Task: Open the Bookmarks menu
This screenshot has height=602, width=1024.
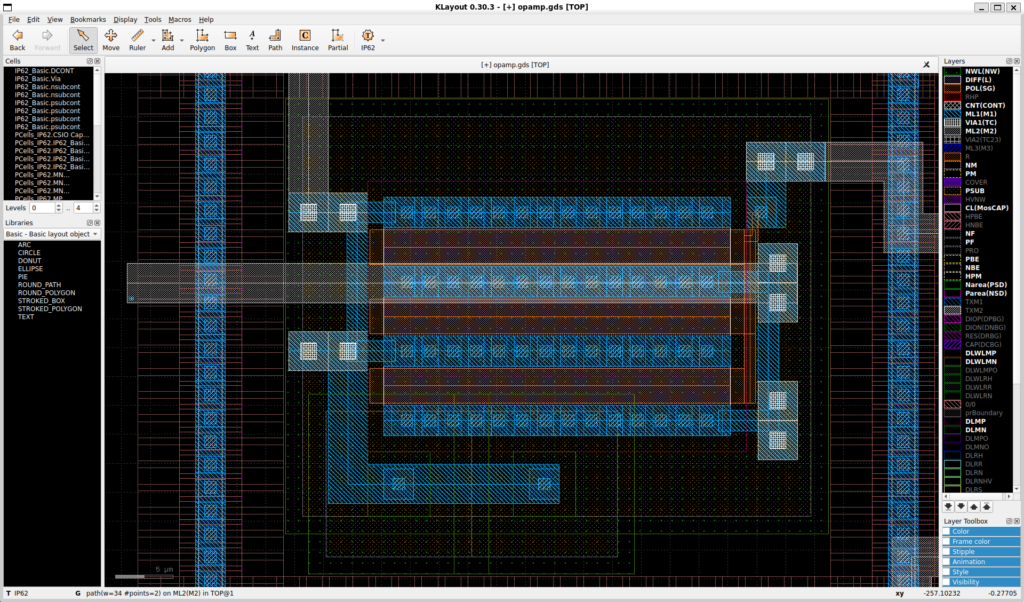Action: 88,19
